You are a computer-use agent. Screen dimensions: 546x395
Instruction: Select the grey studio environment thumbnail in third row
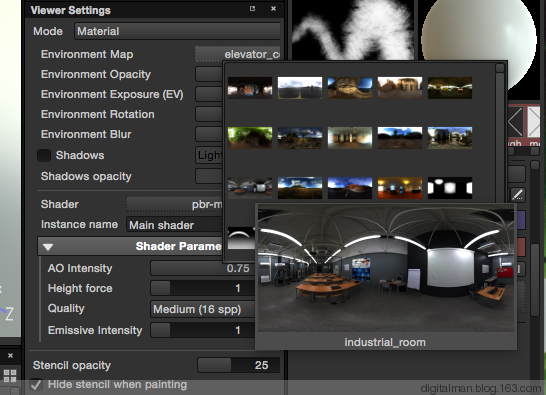click(x=250, y=188)
